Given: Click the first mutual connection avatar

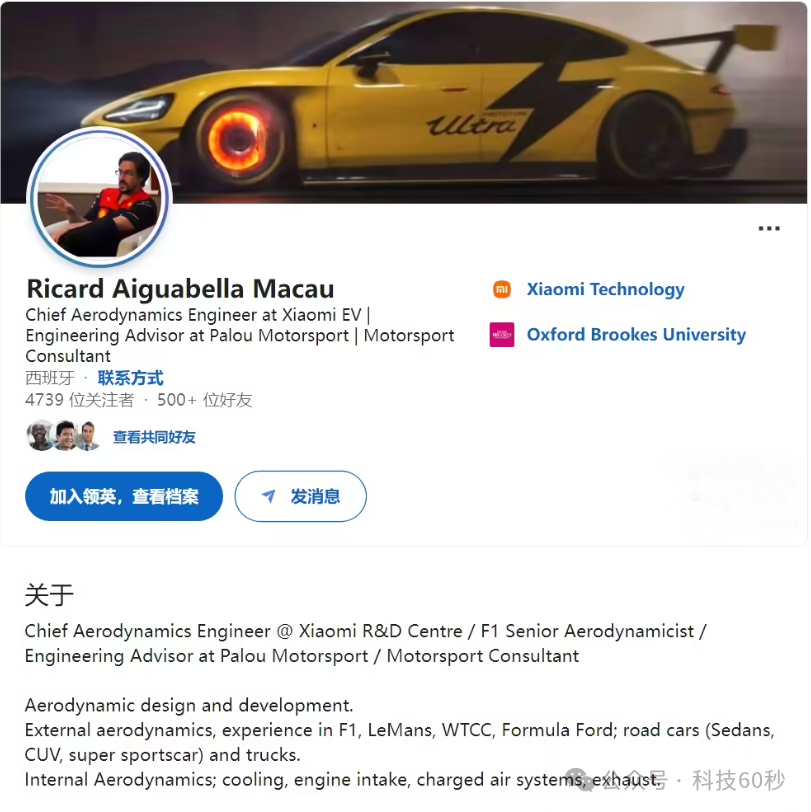Looking at the screenshot, I should coord(40,436).
